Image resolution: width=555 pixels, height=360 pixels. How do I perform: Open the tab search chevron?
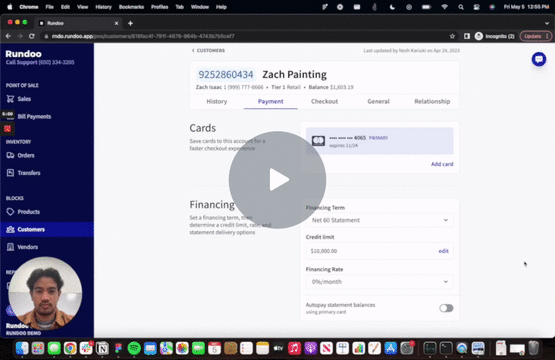point(547,23)
